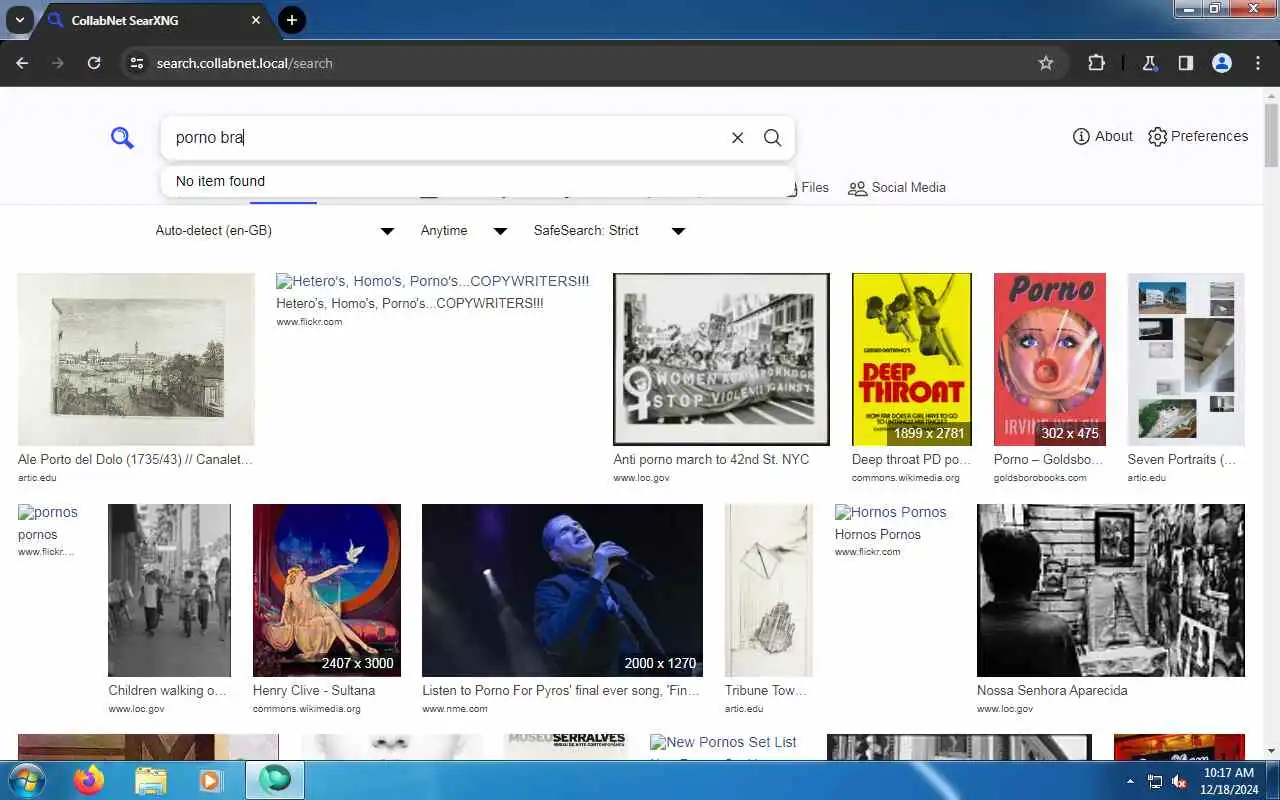Switch to the Files tab
This screenshot has height=800, width=1280.
pyautogui.click(x=806, y=187)
